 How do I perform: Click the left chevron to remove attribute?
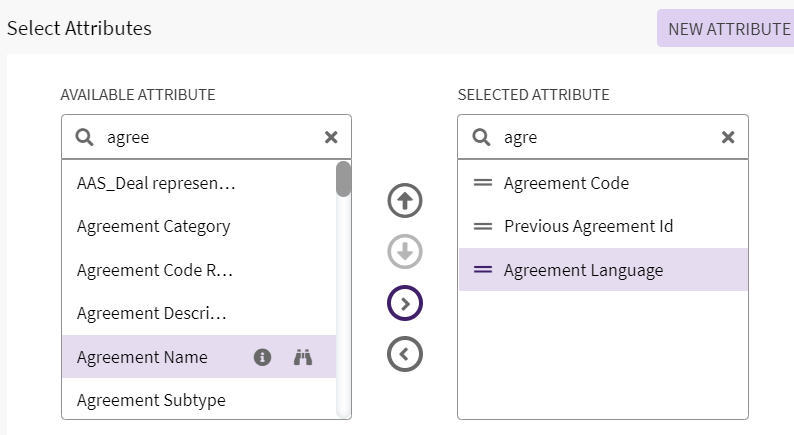pos(405,353)
